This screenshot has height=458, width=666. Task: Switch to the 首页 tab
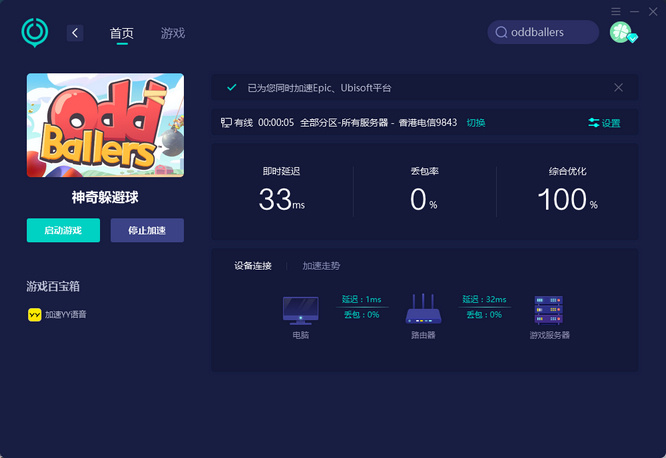[122, 33]
